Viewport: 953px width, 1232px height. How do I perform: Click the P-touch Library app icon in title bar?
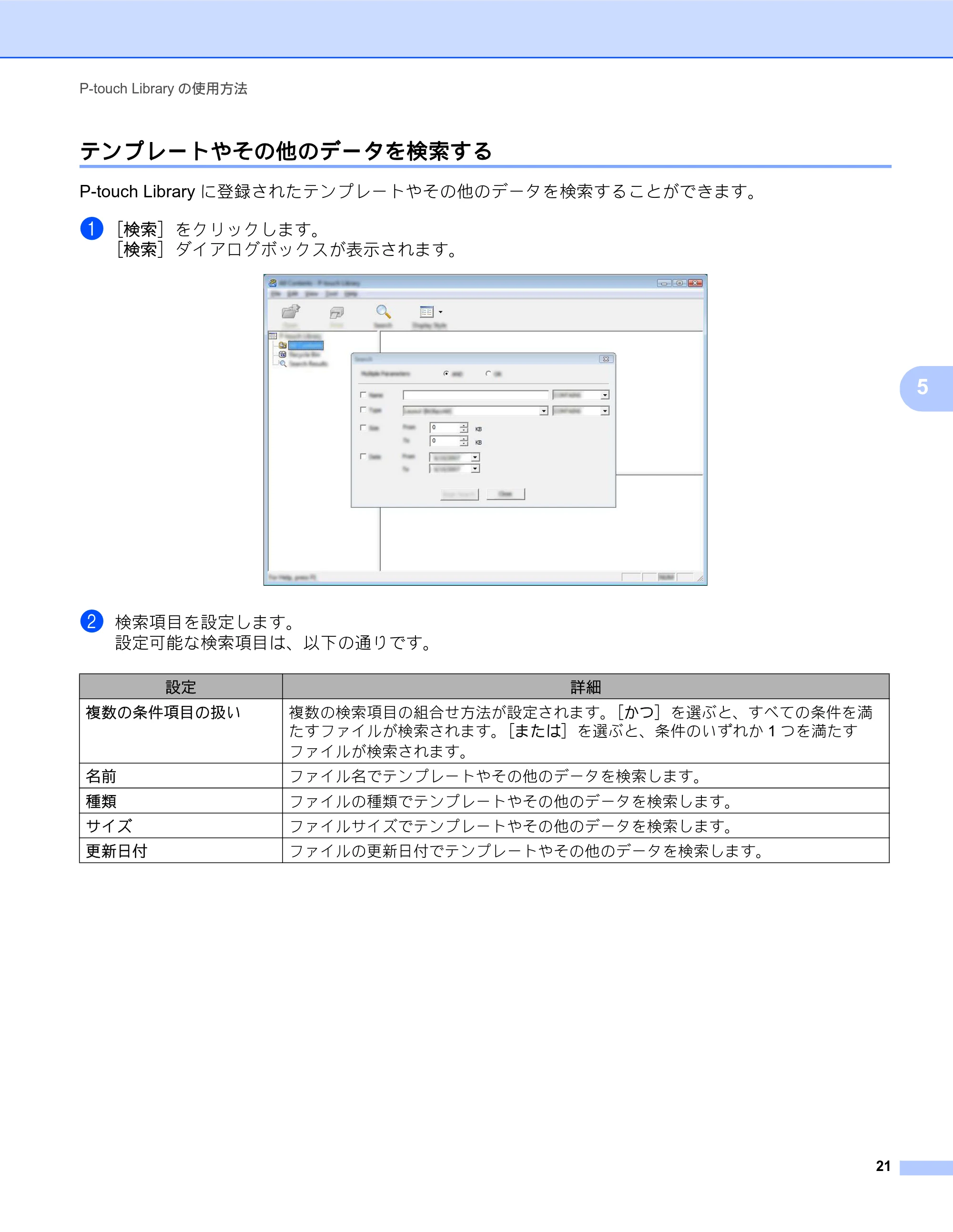coord(273,283)
